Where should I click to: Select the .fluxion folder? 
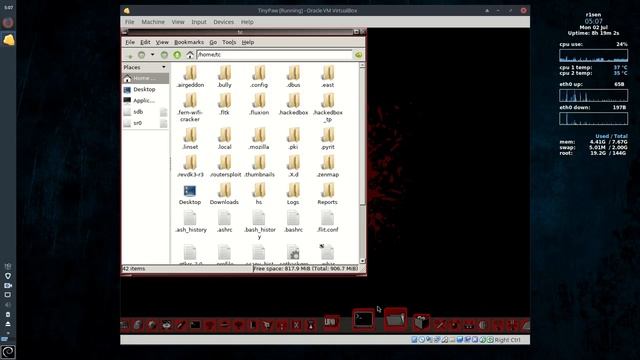(259, 104)
